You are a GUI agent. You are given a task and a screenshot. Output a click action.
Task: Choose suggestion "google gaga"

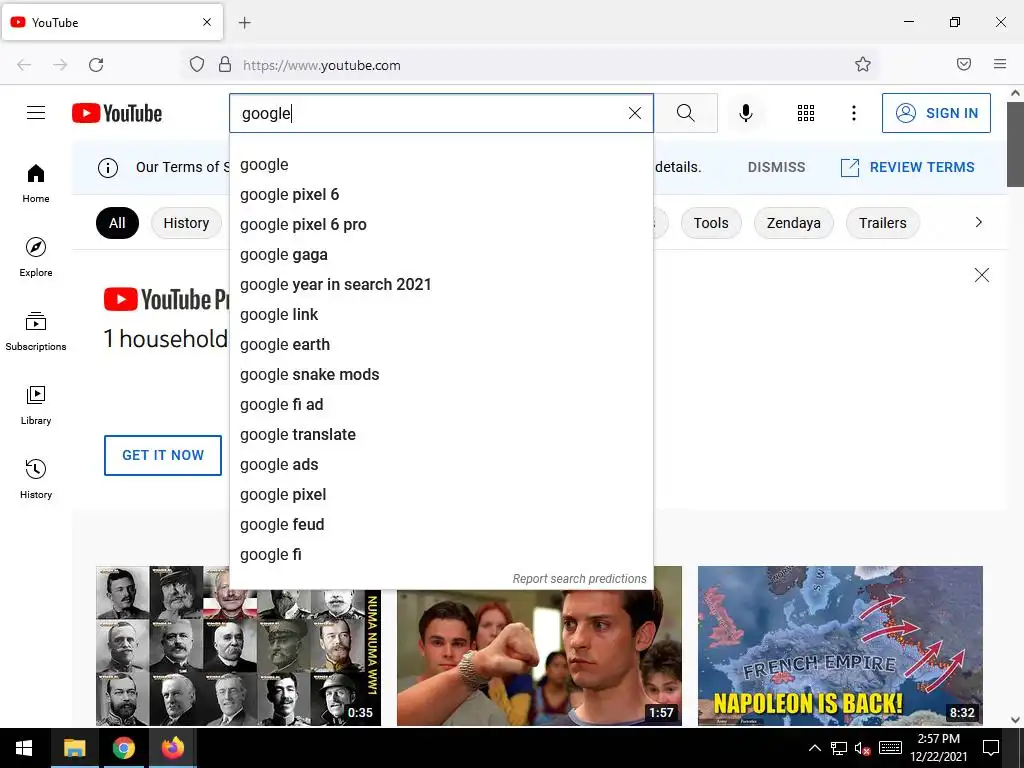pyautogui.click(x=441, y=255)
